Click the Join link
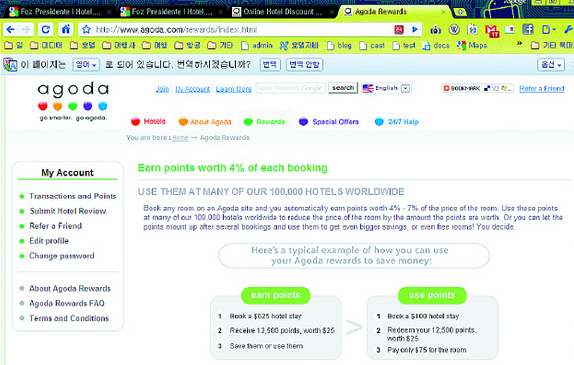Viewport: 574px width, 365px height. (x=162, y=89)
